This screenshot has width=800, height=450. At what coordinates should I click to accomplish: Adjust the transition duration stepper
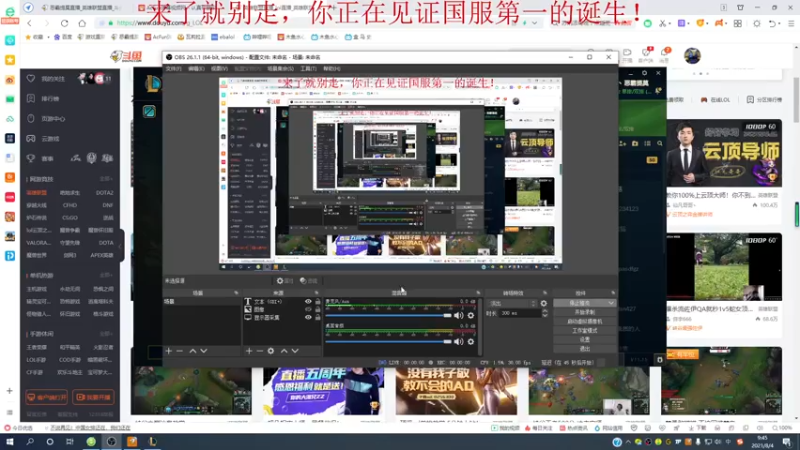coord(544,313)
